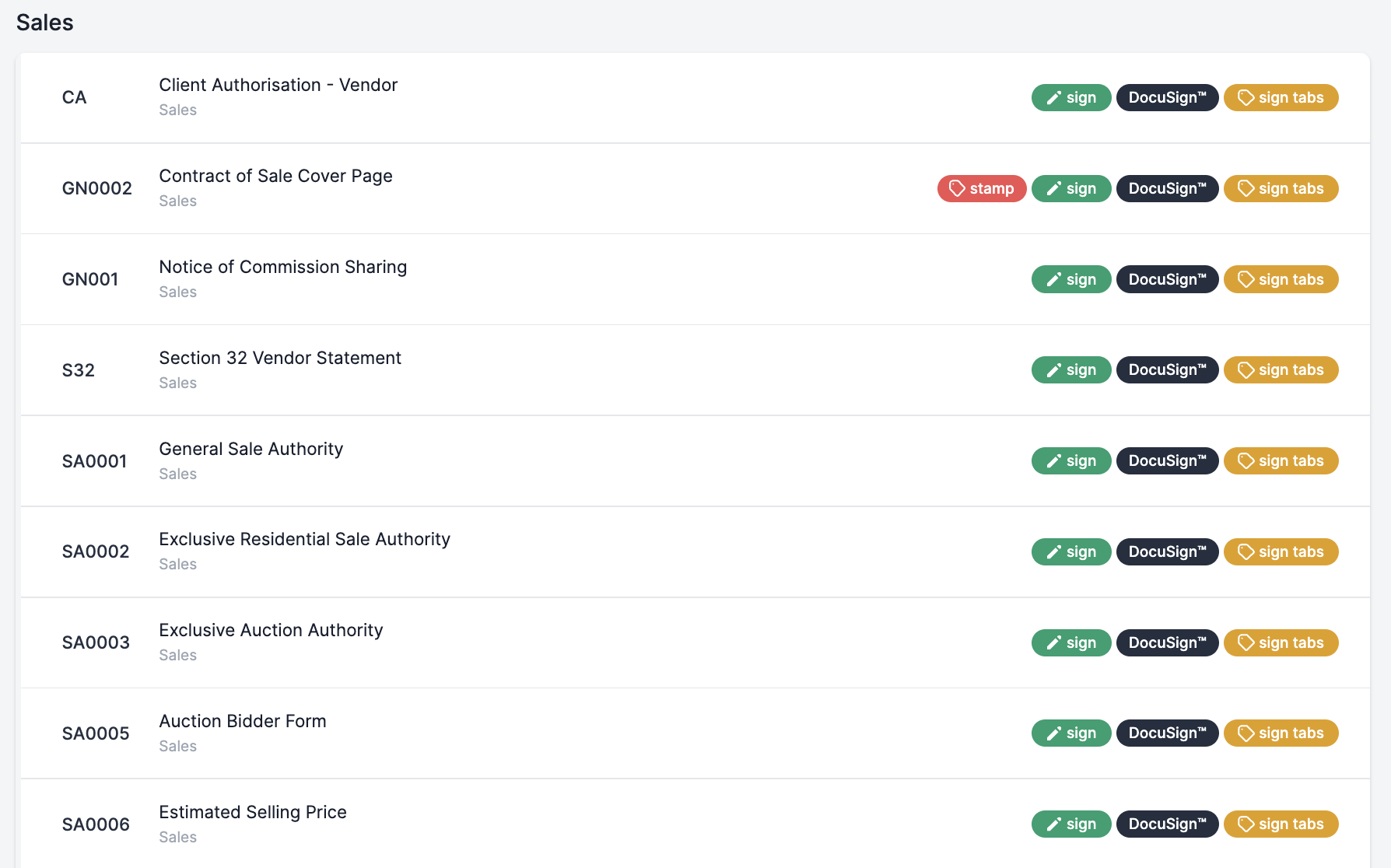Open sign tabs for Section 32 Vendor Statement
The image size is (1391, 868).
click(x=1281, y=369)
